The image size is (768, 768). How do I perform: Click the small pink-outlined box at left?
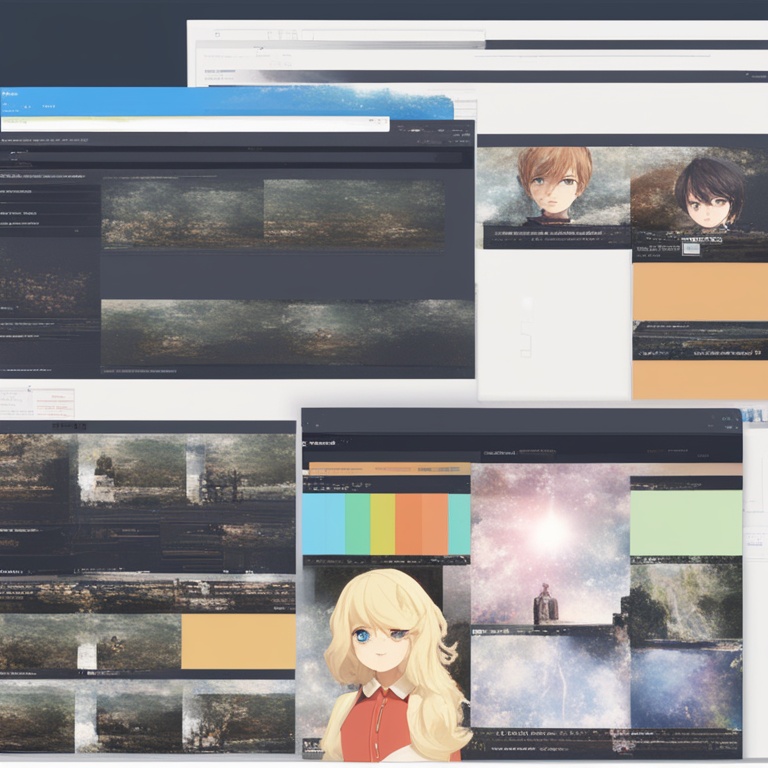(x=55, y=403)
